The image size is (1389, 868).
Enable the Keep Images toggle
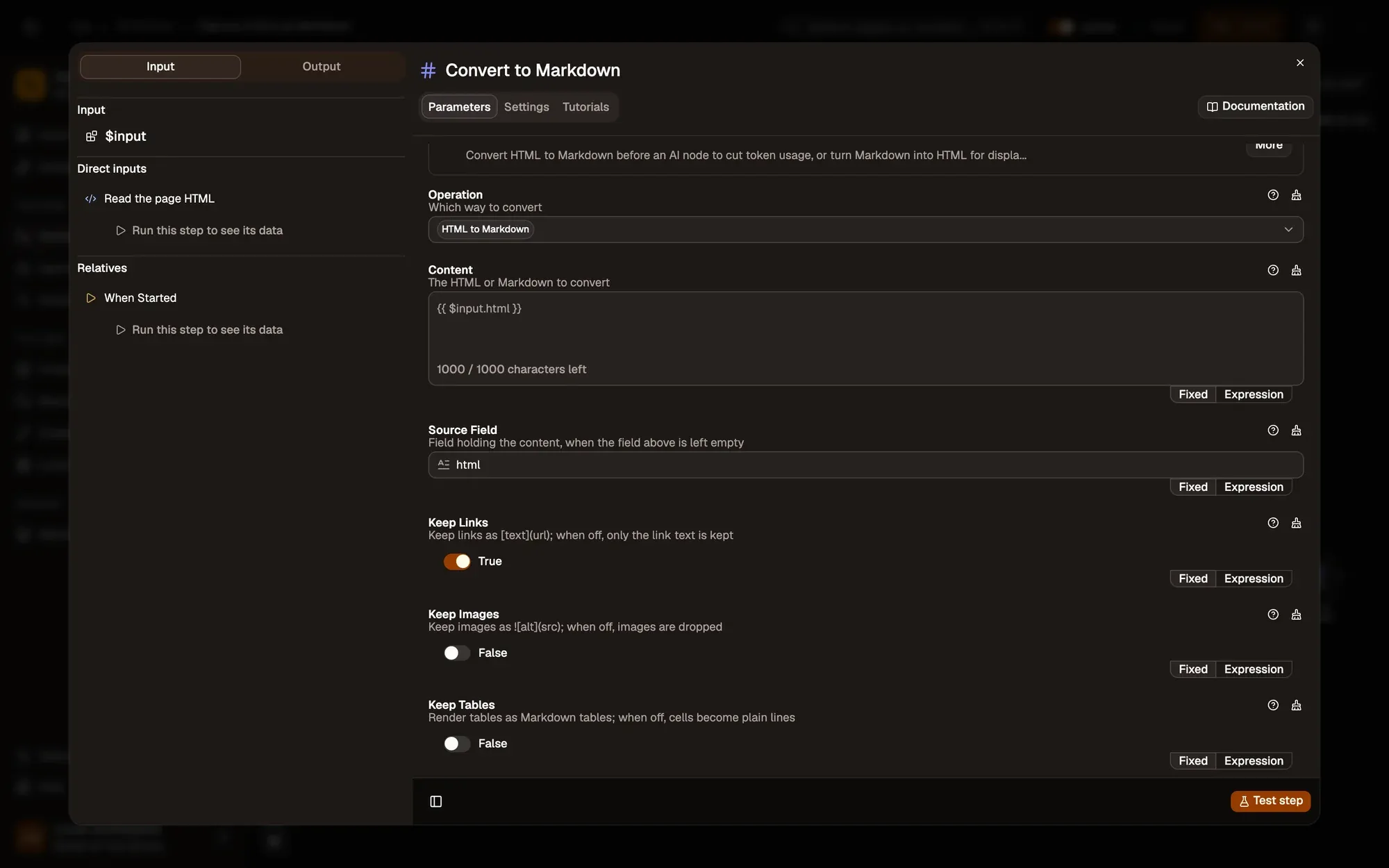(x=457, y=653)
